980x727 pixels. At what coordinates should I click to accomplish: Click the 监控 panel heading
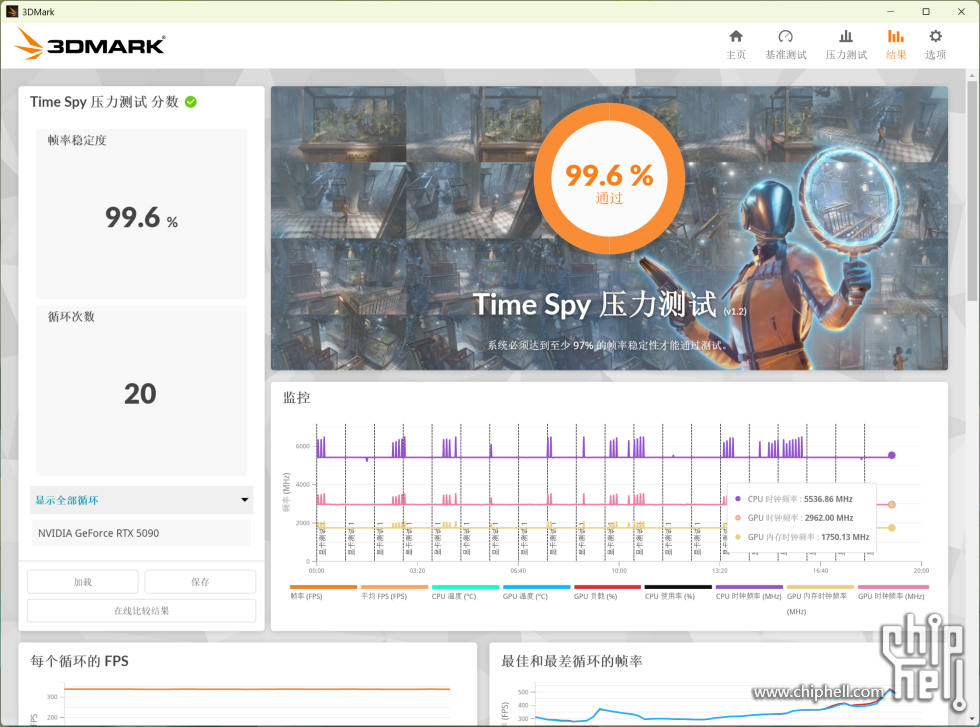pos(297,398)
